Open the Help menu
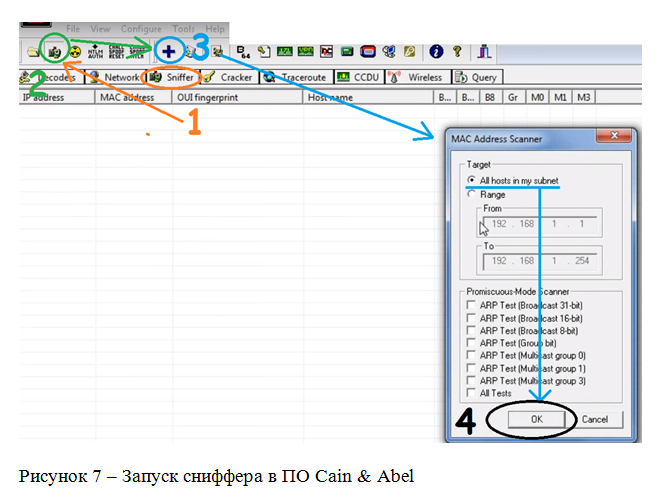 tap(215, 29)
